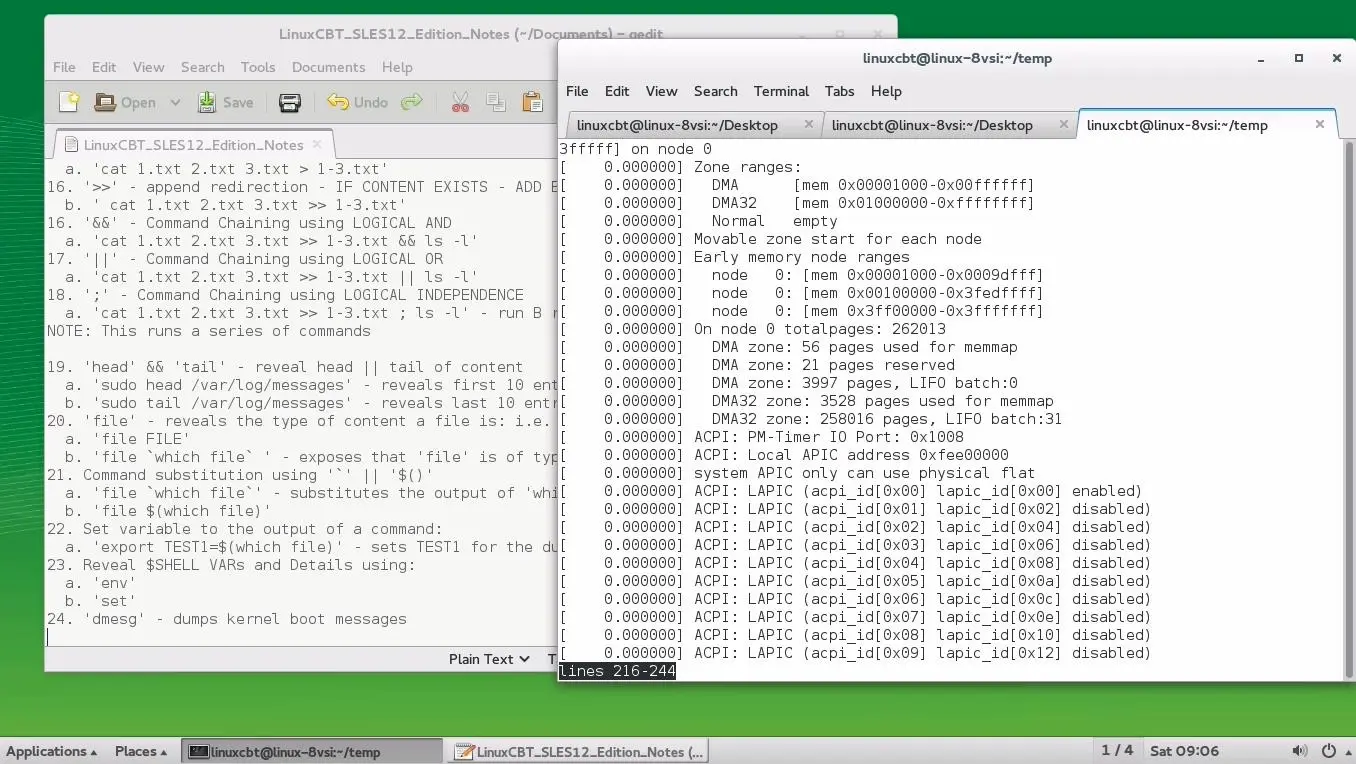
Task: Select the LinuxCBT_SLES12_Edition_Notes document tab
Action: pos(193,145)
